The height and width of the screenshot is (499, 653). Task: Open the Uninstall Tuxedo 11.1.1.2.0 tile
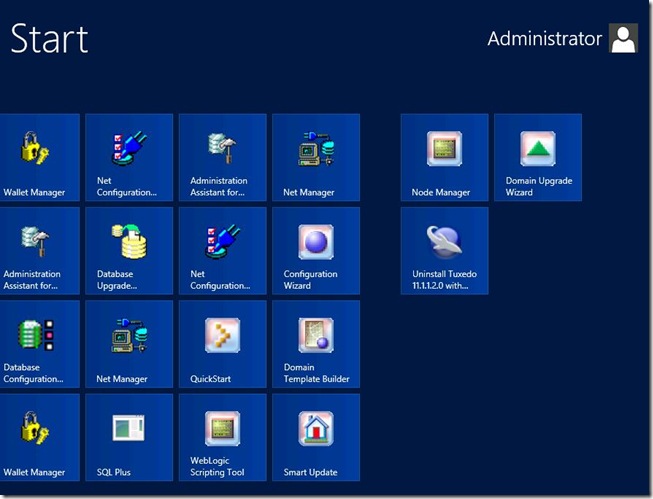(x=444, y=251)
